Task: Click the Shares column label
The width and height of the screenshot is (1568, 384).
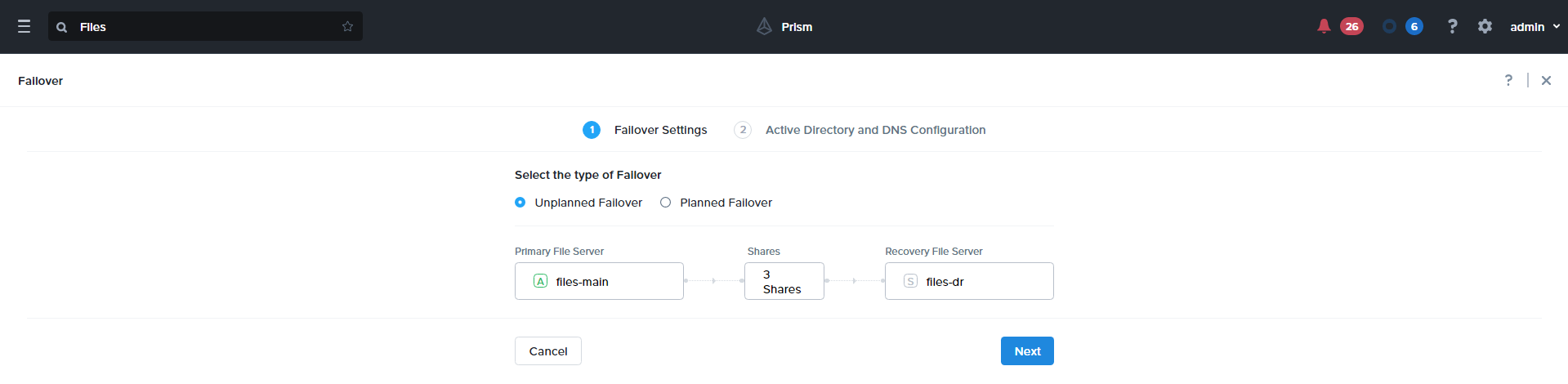Action: [764, 252]
